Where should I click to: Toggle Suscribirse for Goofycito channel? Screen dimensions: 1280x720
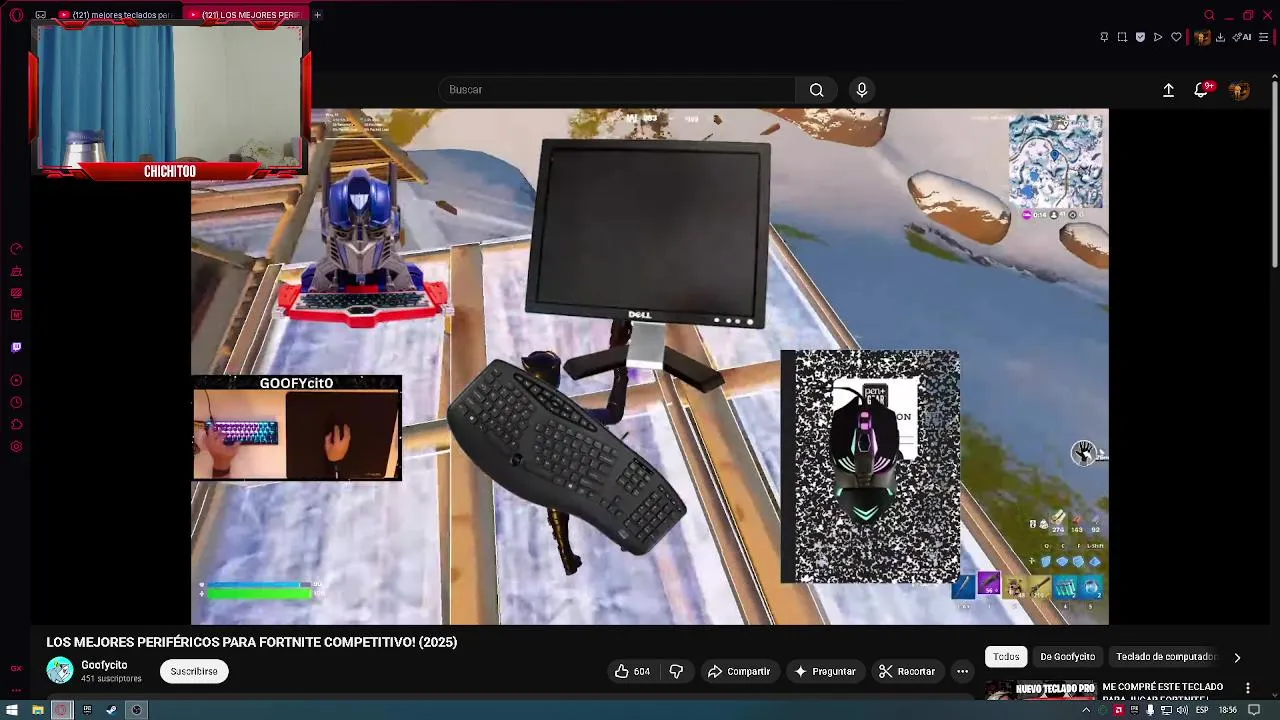[194, 671]
